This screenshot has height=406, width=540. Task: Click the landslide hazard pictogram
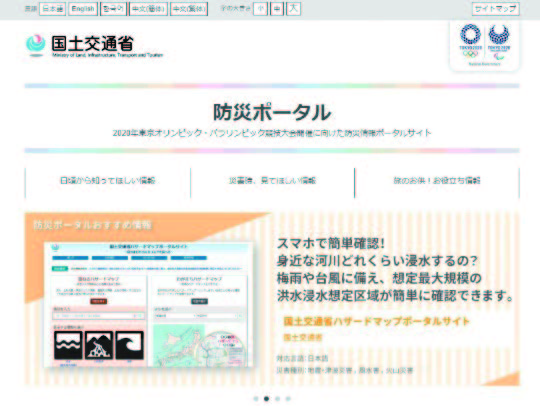point(99,345)
